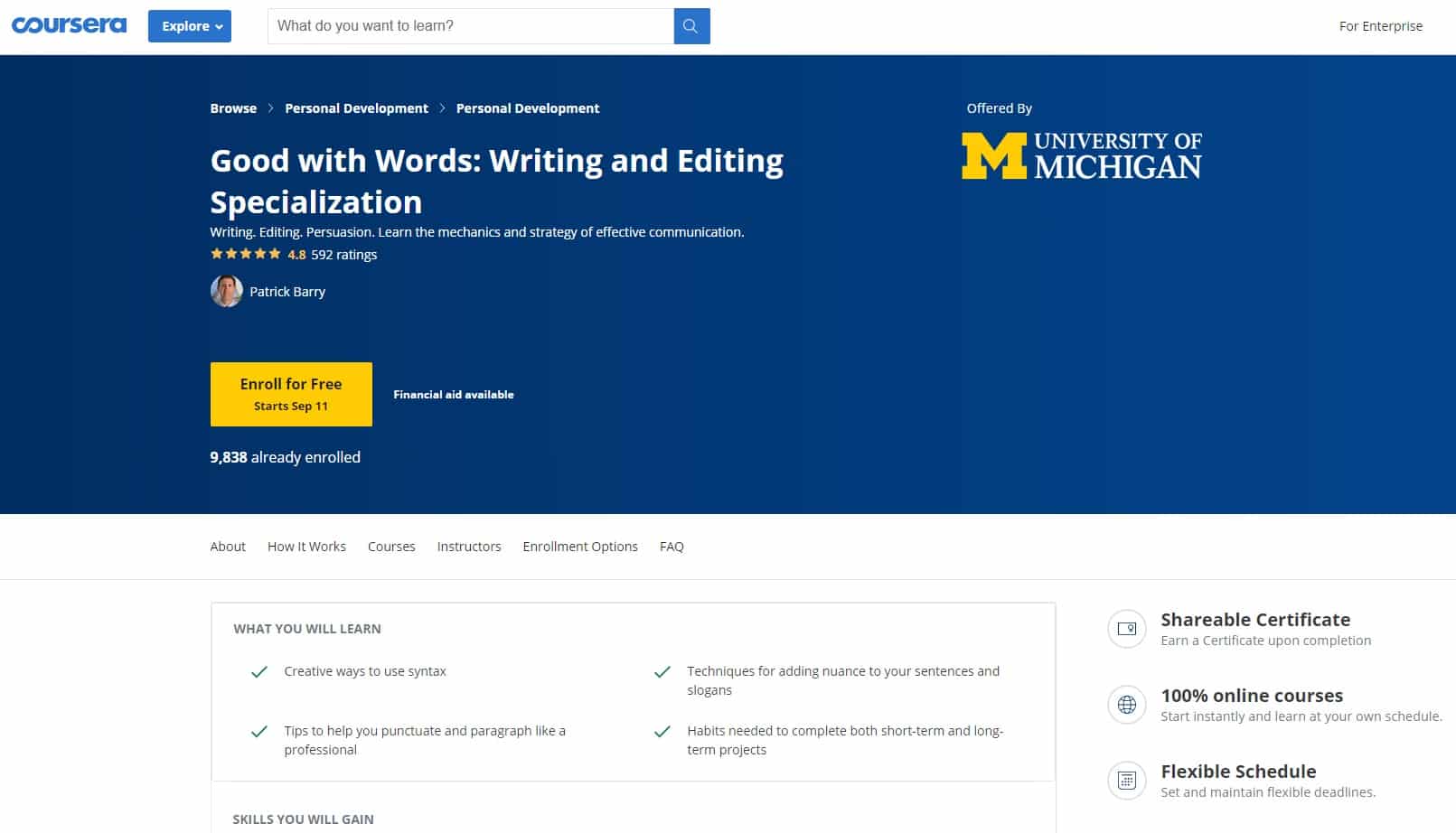The height and width of the screenshot is (833, 1456).
Task: Click the search magnifier icon button
Action: click(x=692, y=26)
